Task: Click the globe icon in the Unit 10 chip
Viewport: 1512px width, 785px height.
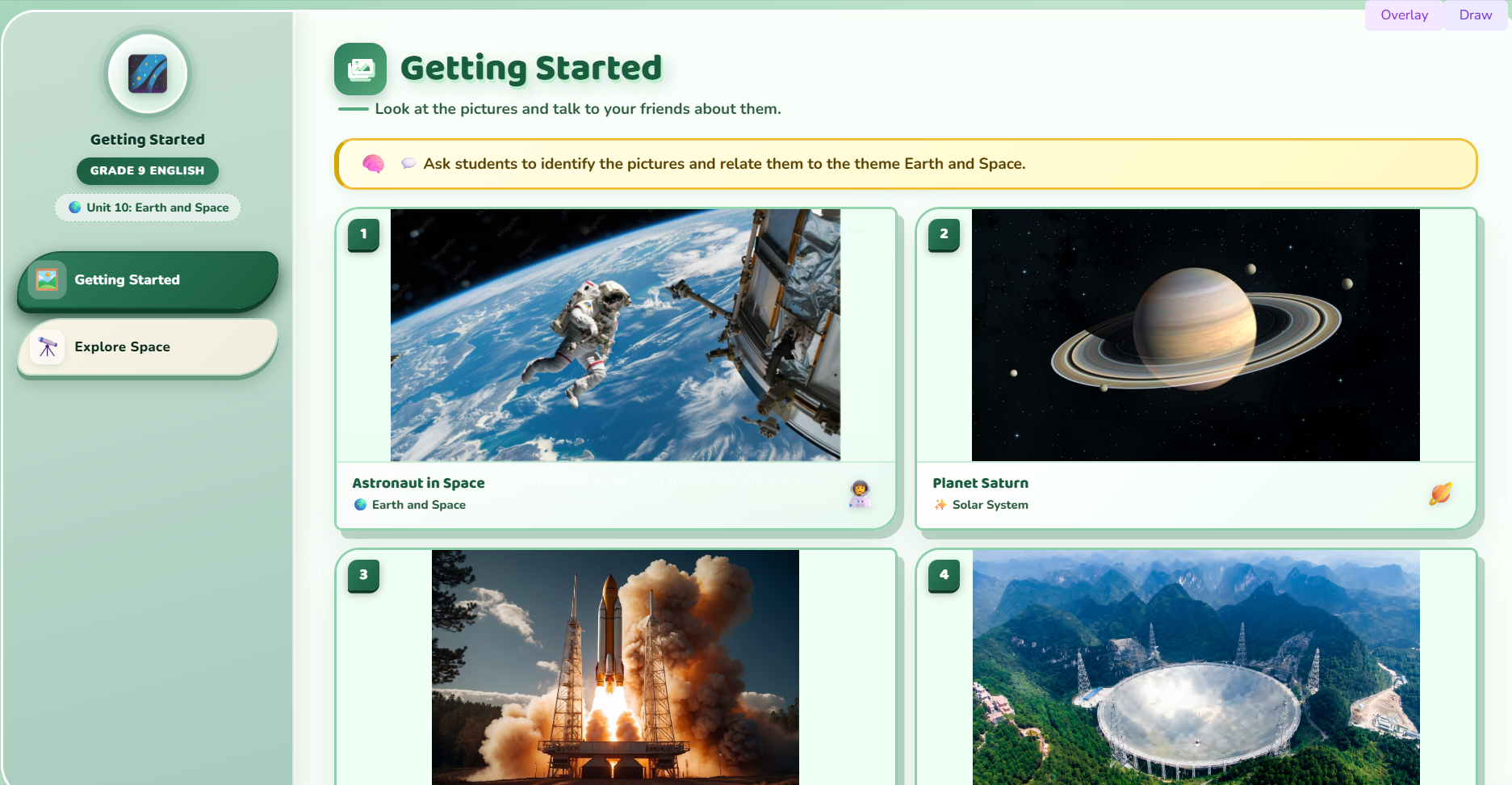Action: click(75, 208)
